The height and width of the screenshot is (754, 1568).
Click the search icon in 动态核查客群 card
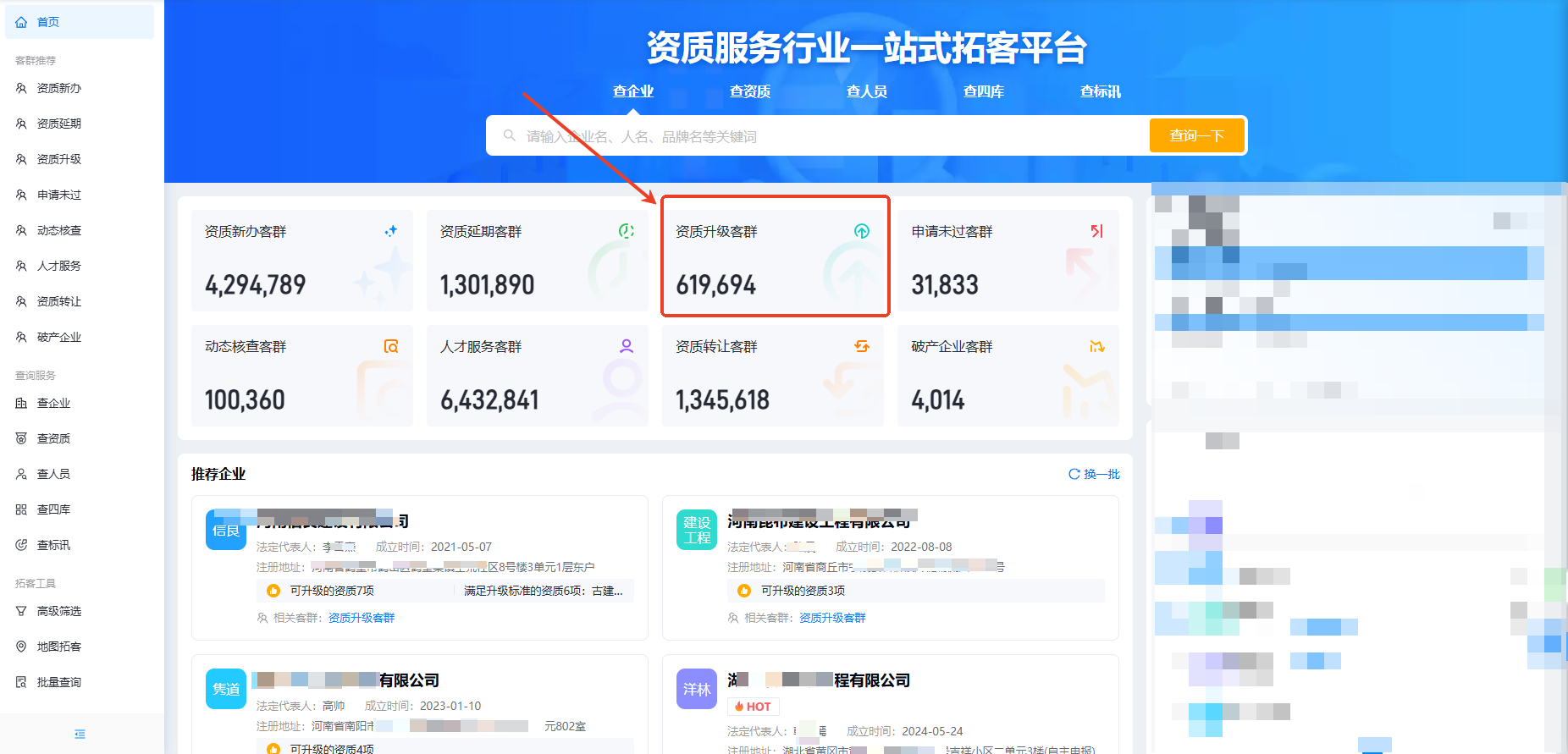390,346
